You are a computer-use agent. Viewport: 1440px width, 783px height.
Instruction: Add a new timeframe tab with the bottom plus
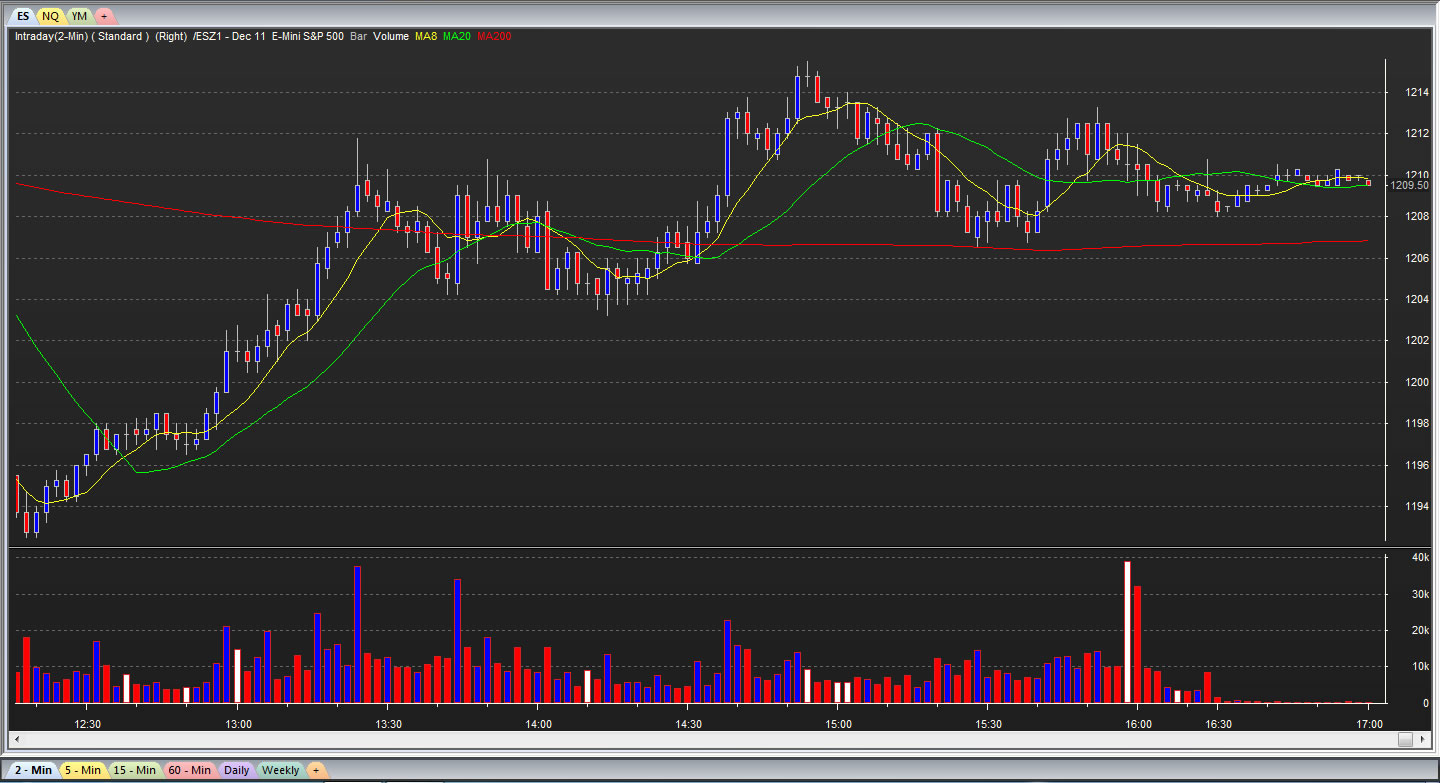315,770
